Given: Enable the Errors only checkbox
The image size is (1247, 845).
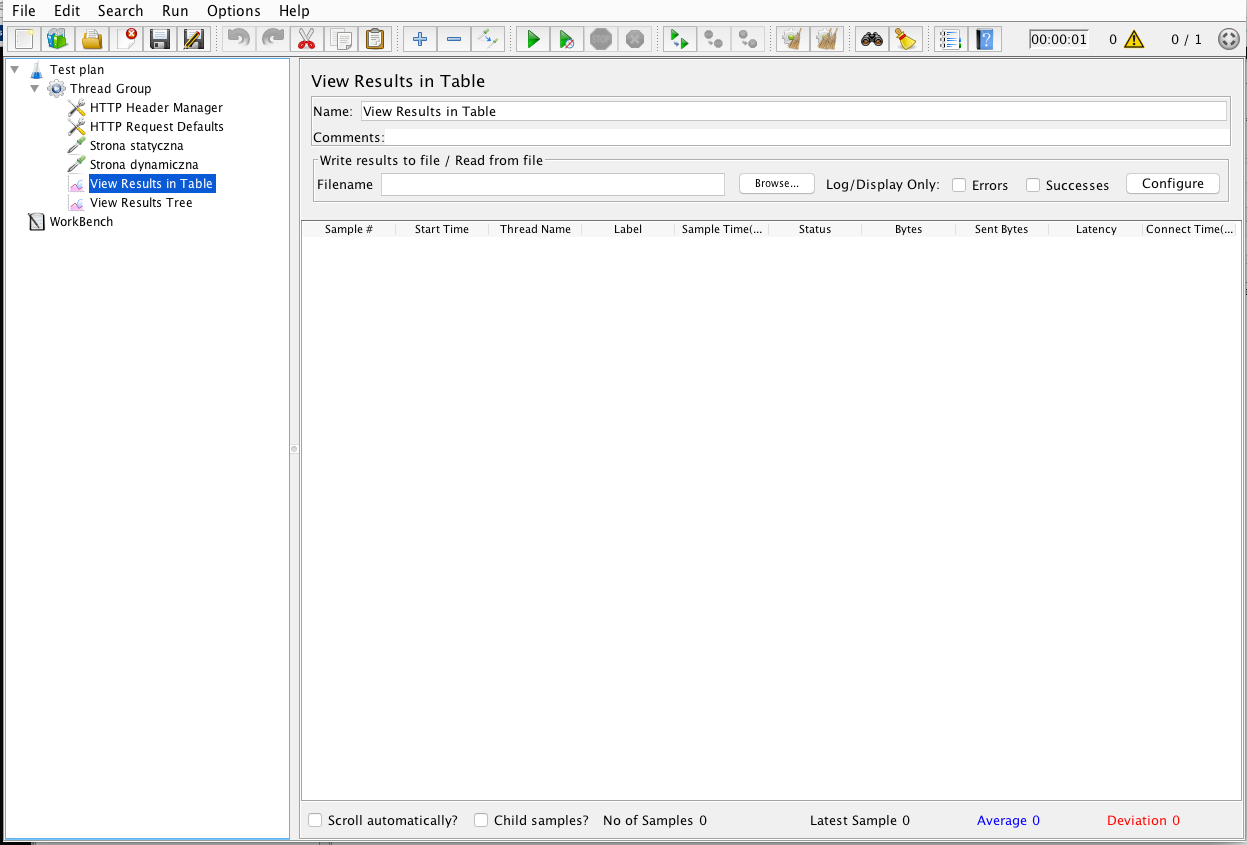Looking at the screenshot, I should (x=959, y=185).
